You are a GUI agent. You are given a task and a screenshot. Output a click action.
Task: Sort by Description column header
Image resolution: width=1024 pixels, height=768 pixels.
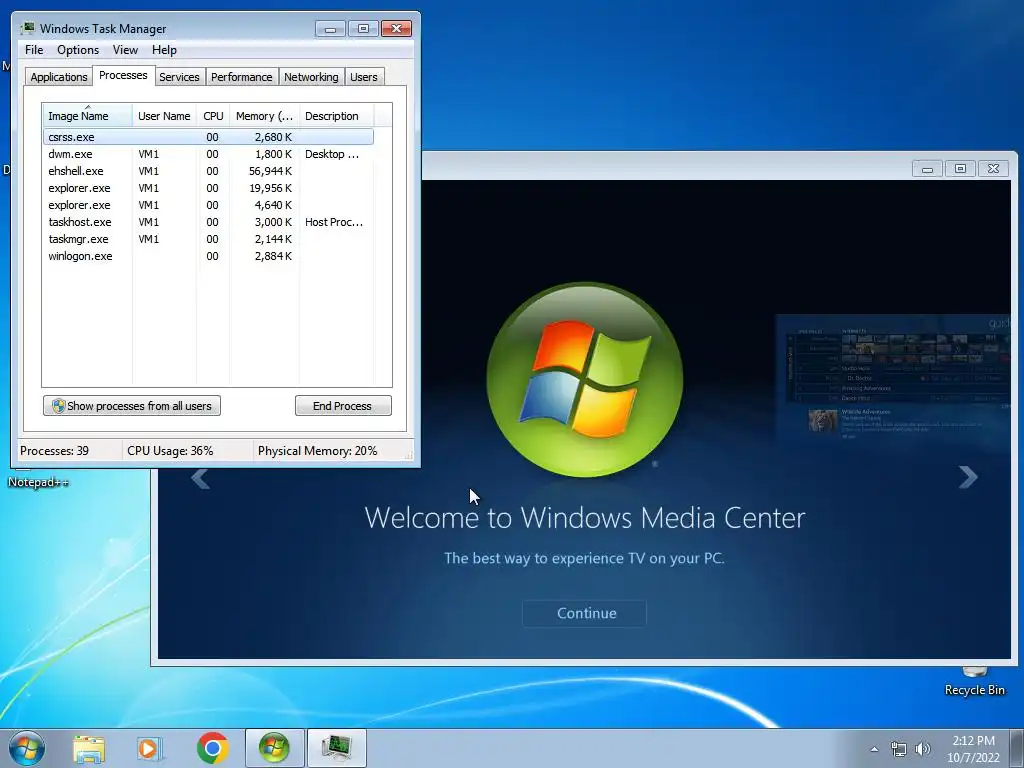pyautogui.click(x=336, y=116)
